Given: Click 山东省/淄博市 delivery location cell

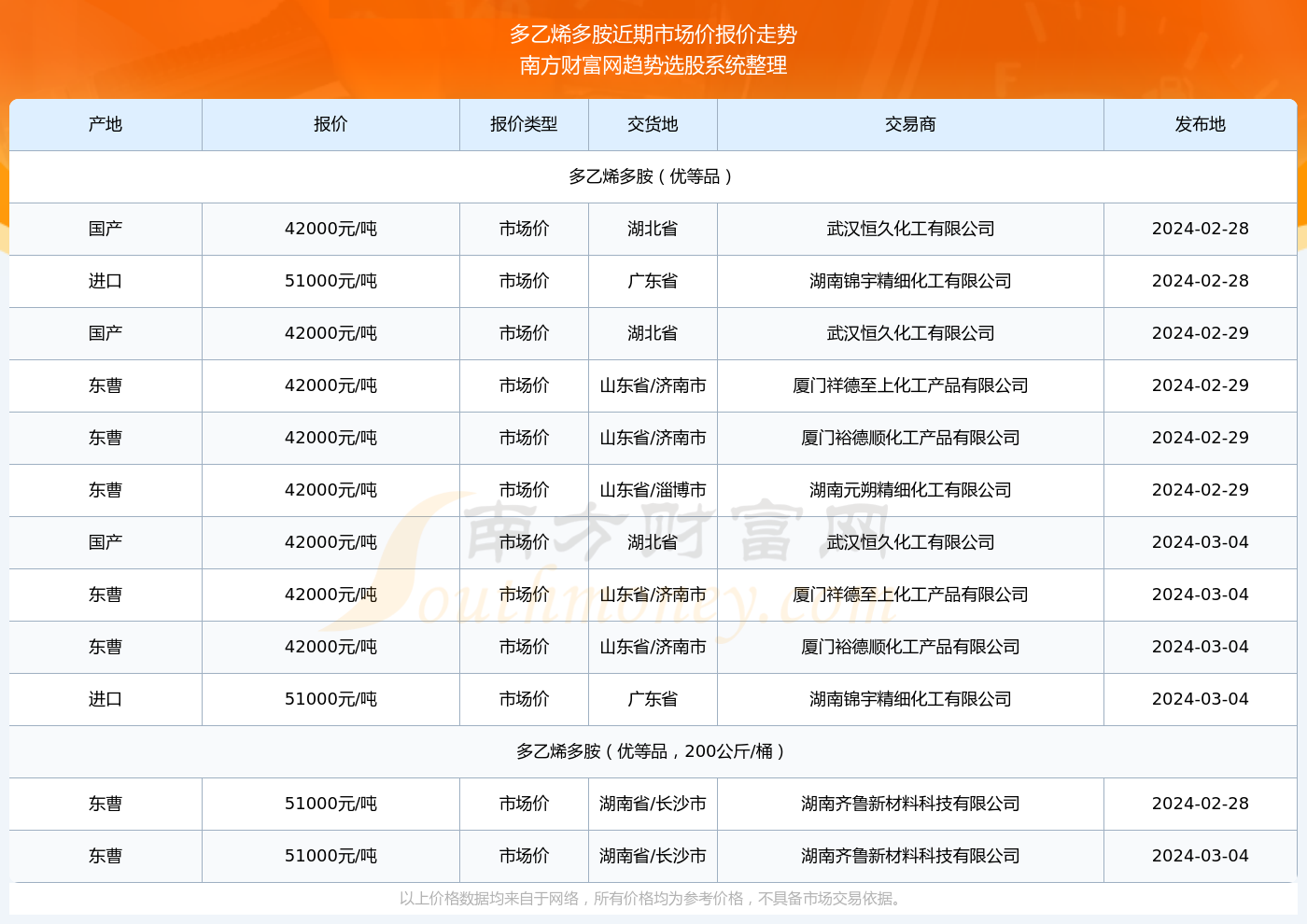Looking at the screenshot, I should 653,490.
